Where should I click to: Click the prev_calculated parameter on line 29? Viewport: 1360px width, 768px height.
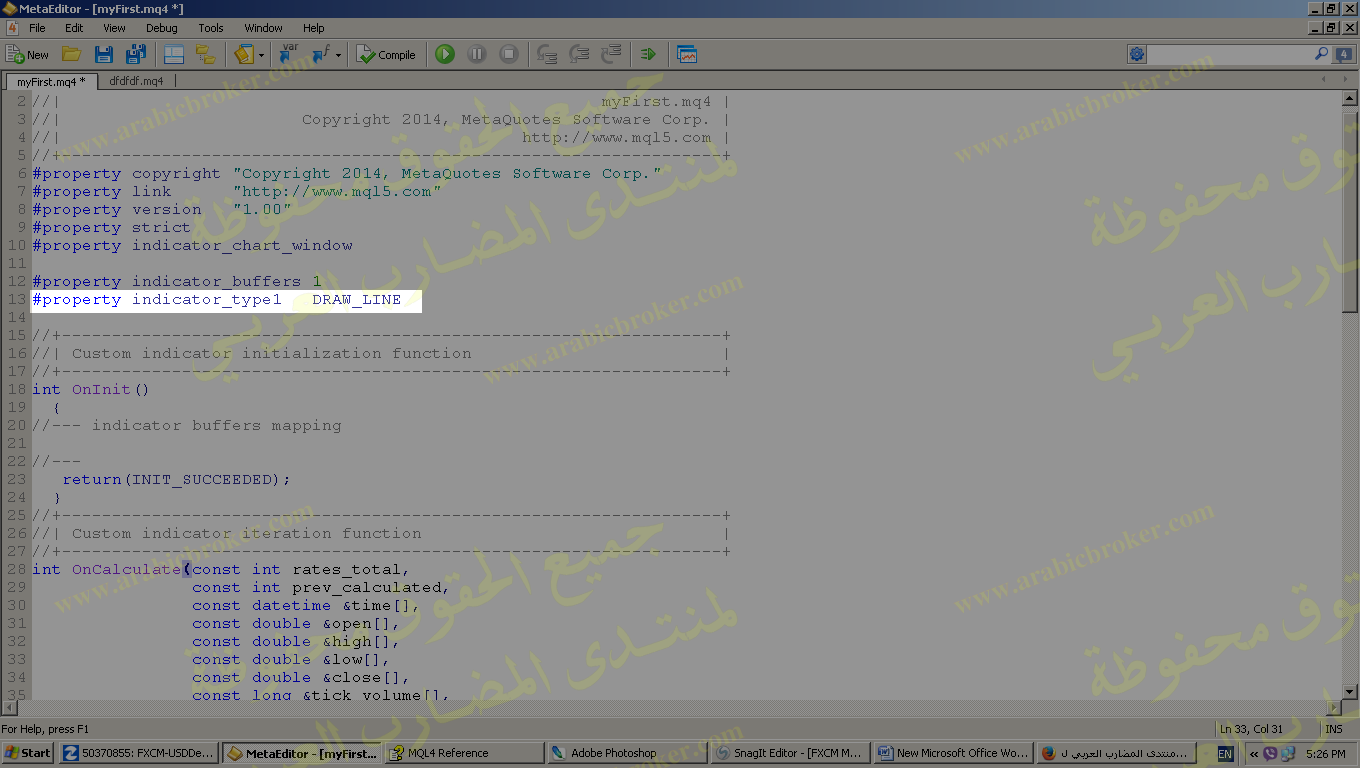pos(366,588)
